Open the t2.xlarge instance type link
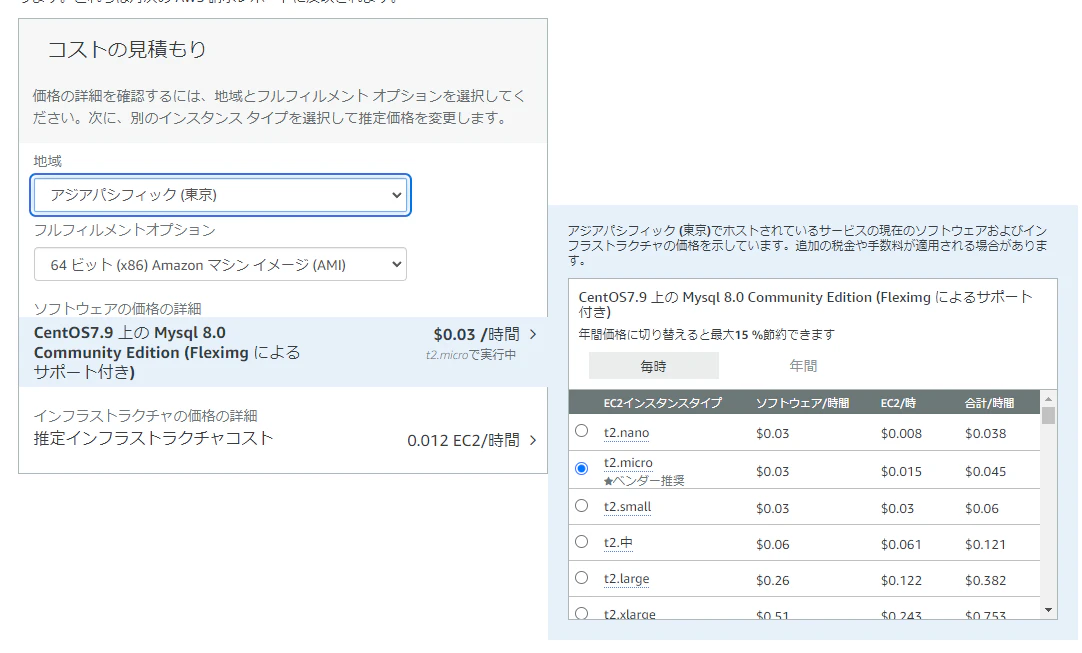 [x=629, y=614]
